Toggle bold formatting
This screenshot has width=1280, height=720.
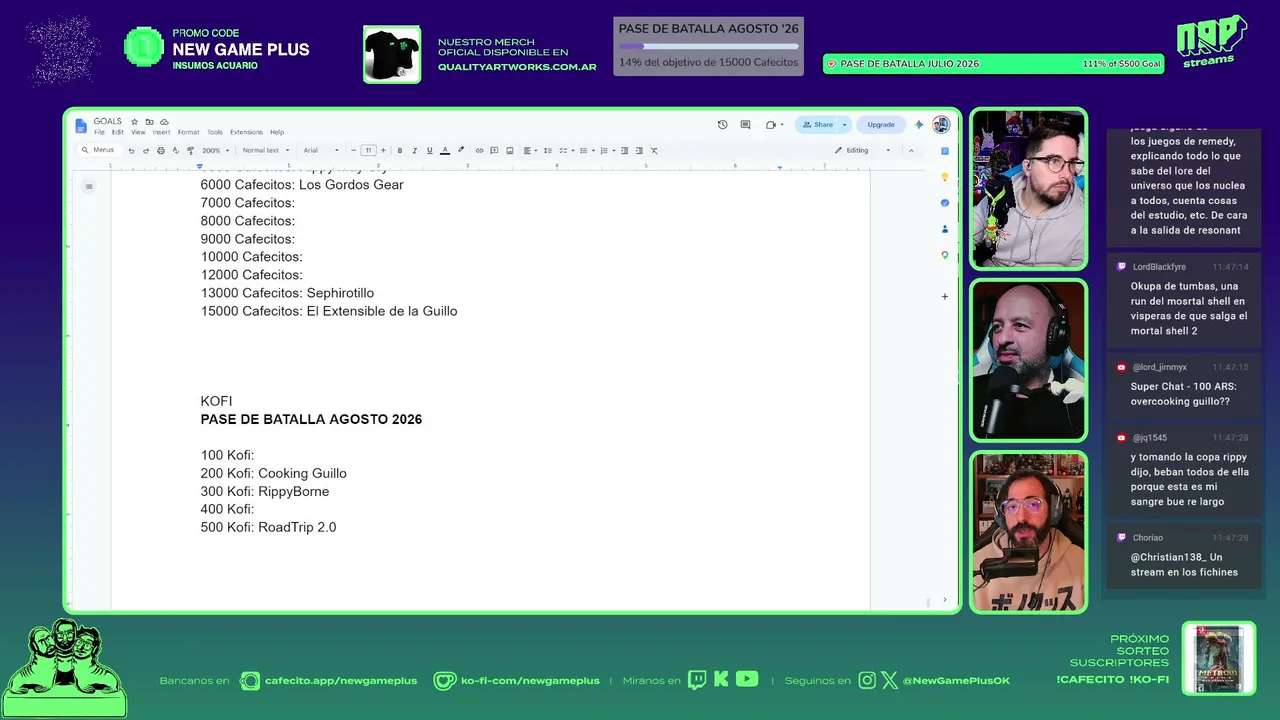tap(400, 151)
